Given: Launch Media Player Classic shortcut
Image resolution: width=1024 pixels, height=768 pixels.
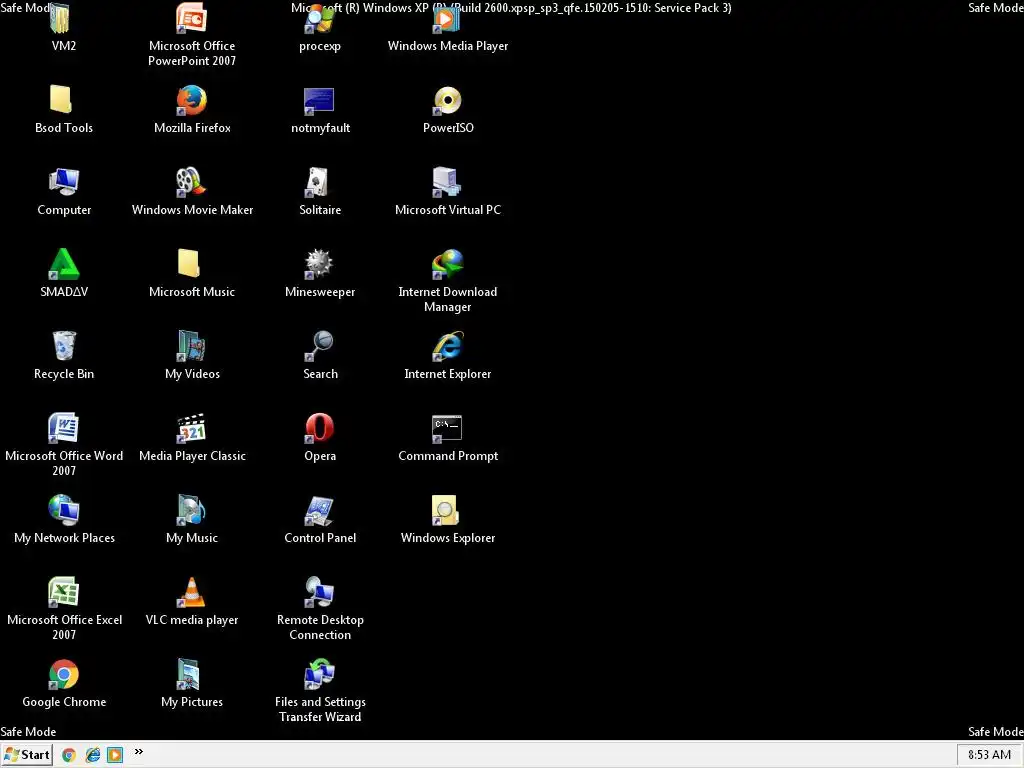Looking at the screenshot, I should [x=191, y=428].
